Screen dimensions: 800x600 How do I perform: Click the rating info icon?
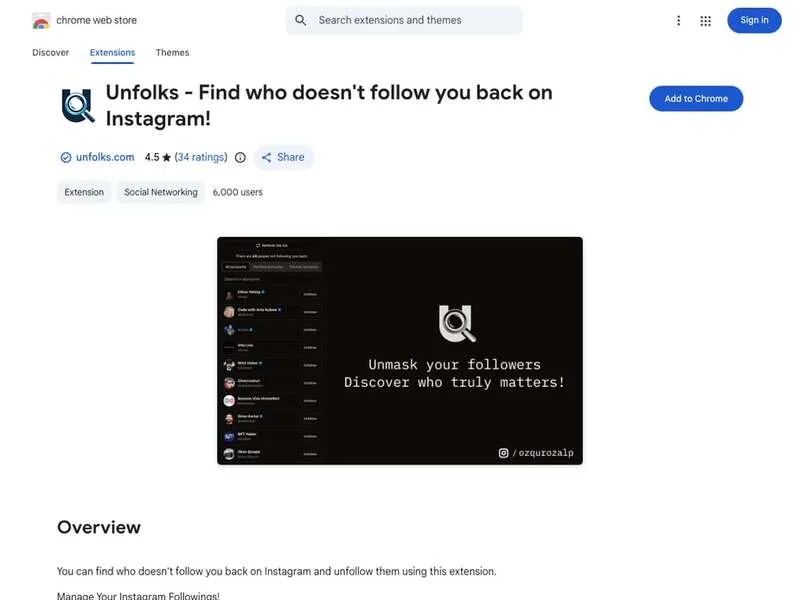click(x=240, y=157)
